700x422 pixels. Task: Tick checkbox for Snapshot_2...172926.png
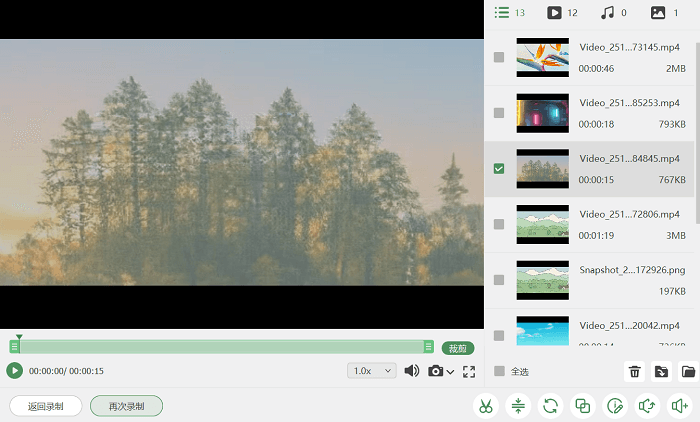coord(499,280)
